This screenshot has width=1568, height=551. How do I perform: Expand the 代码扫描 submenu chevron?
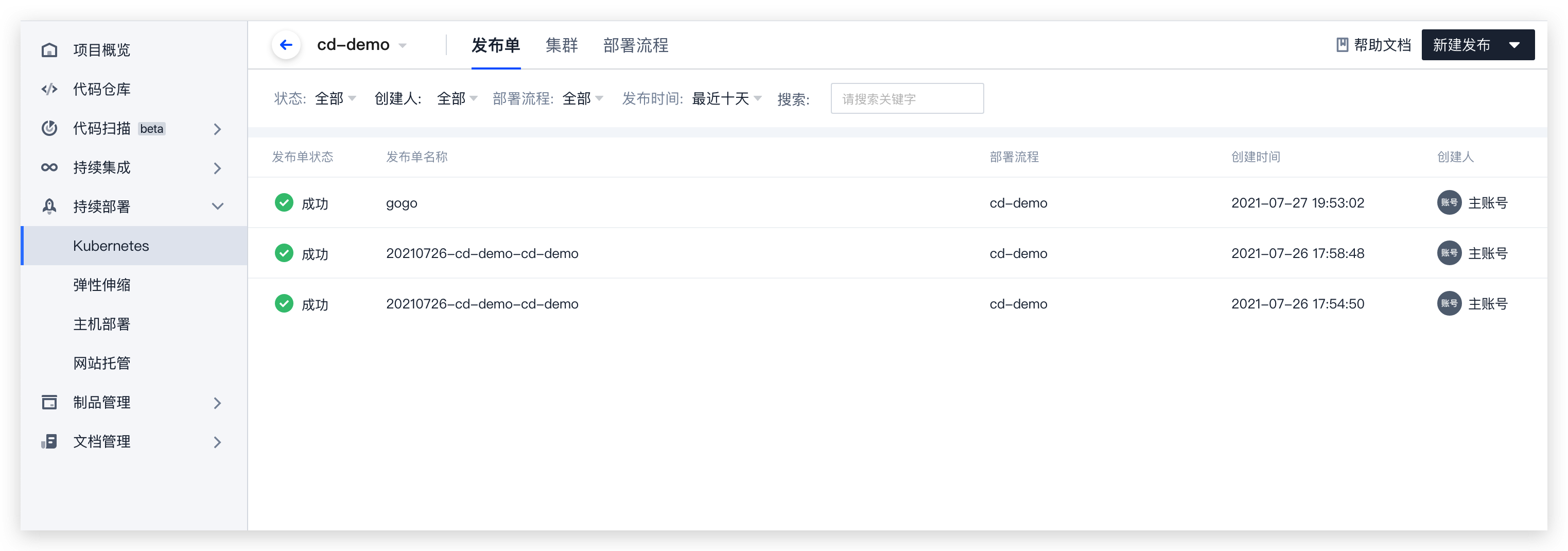pyautogui.click(x=217, y=129)
